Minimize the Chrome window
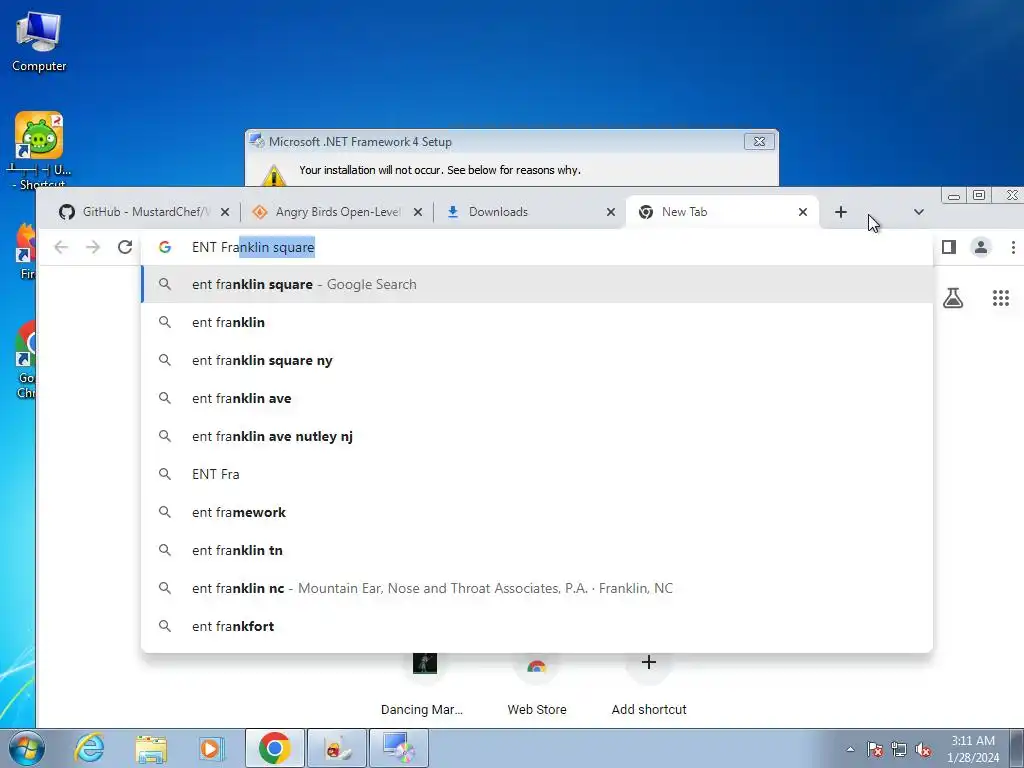This screenshot has width=1024, height=768. 953,195
